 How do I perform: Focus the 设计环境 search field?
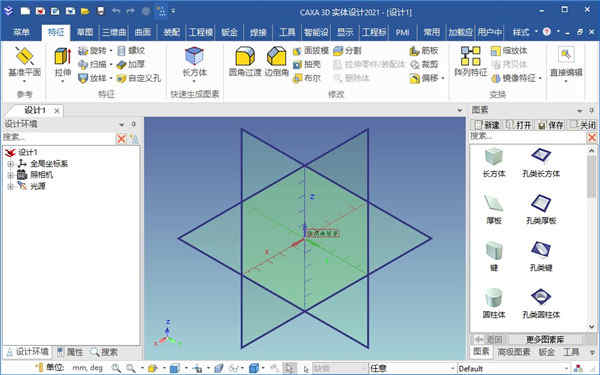tap(58, 137)
